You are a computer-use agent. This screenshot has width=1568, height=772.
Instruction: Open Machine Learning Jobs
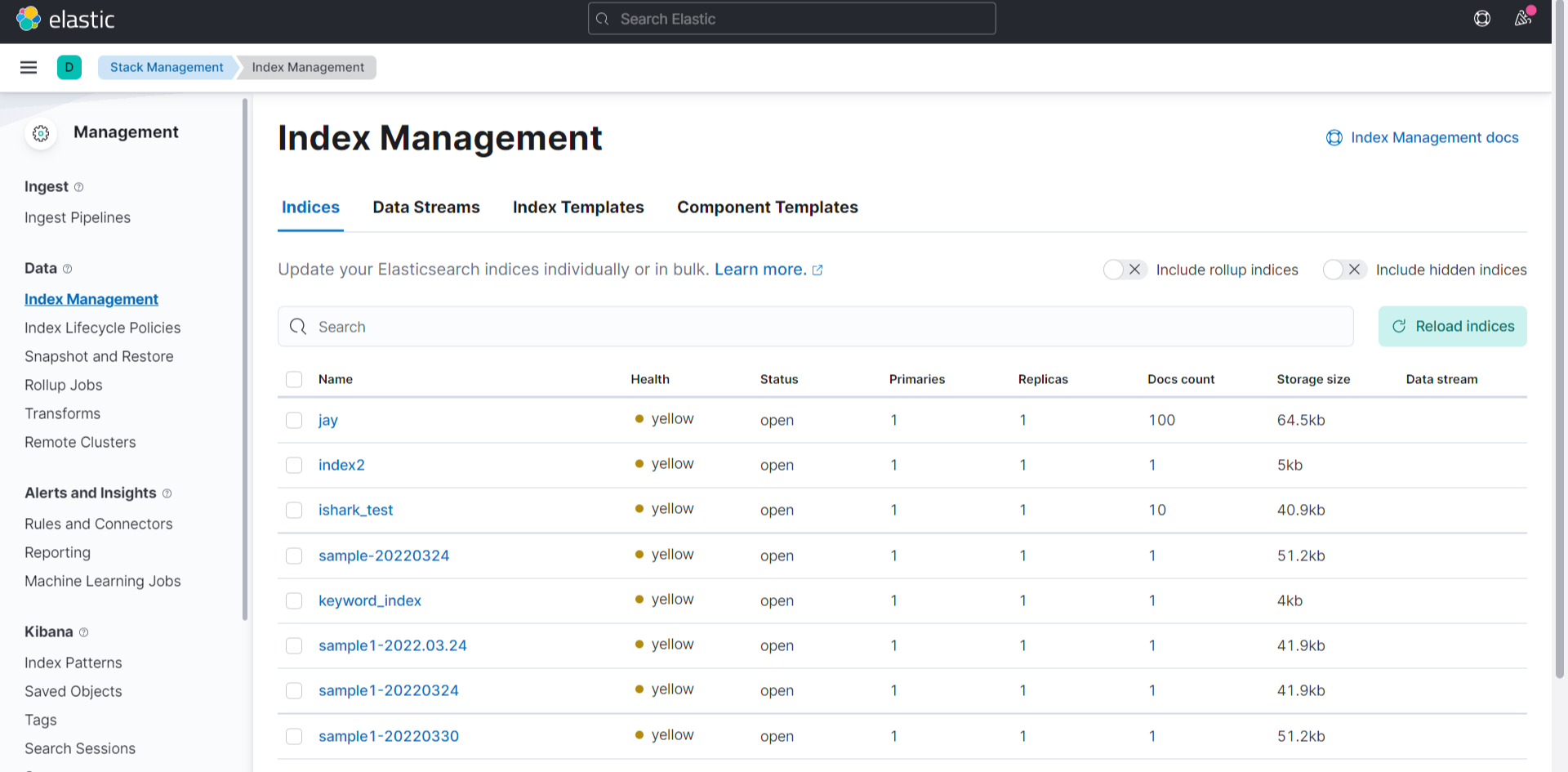(x=103, y=581)
